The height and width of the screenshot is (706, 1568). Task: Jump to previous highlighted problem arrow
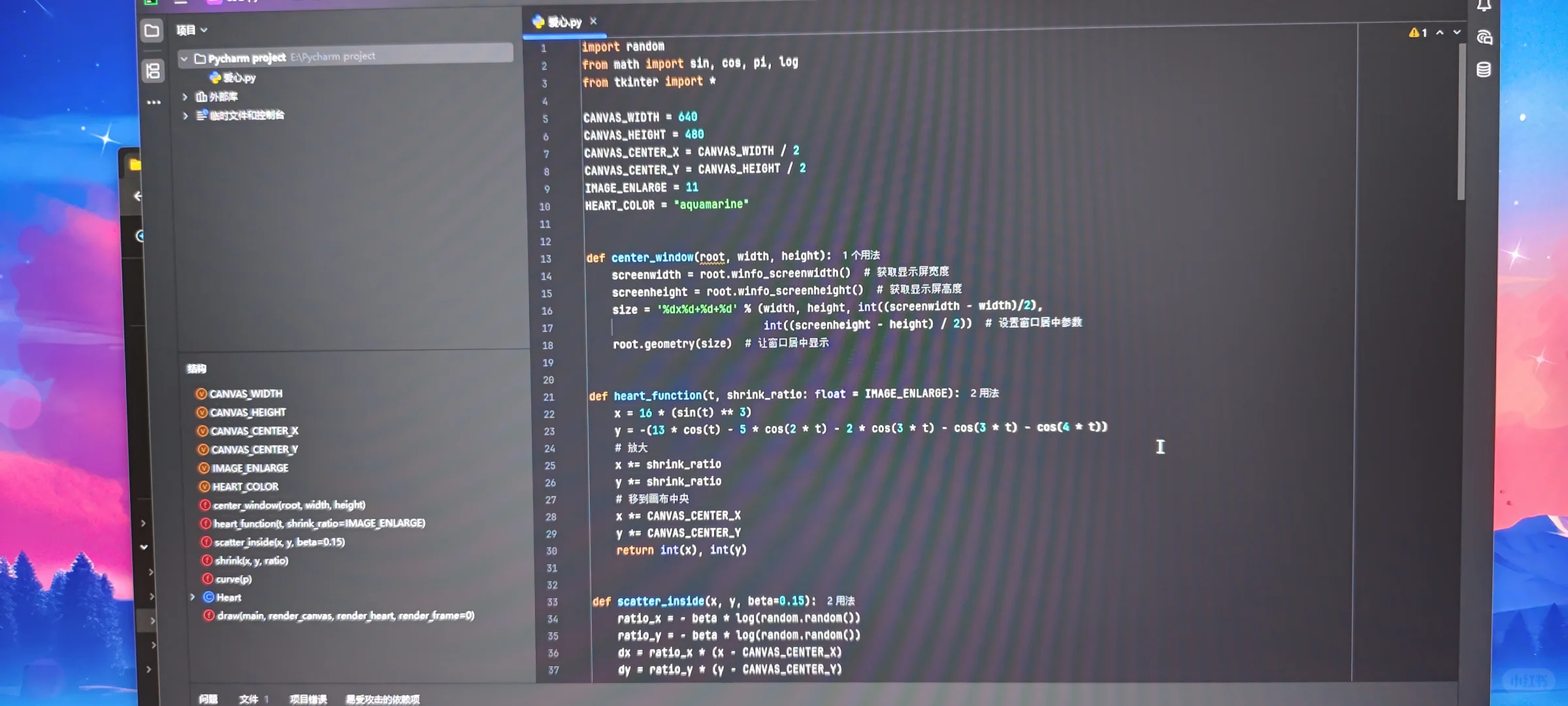coord(1439,32)
